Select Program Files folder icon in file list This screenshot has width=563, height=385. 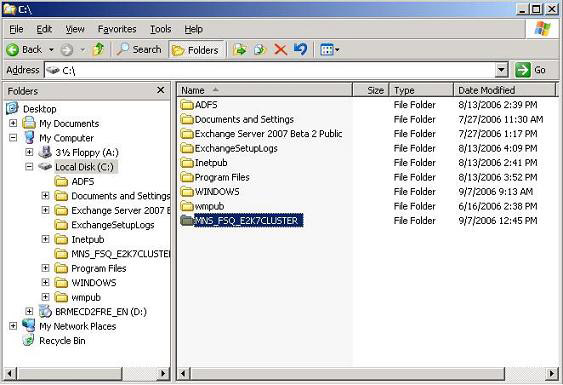point(187,177)
